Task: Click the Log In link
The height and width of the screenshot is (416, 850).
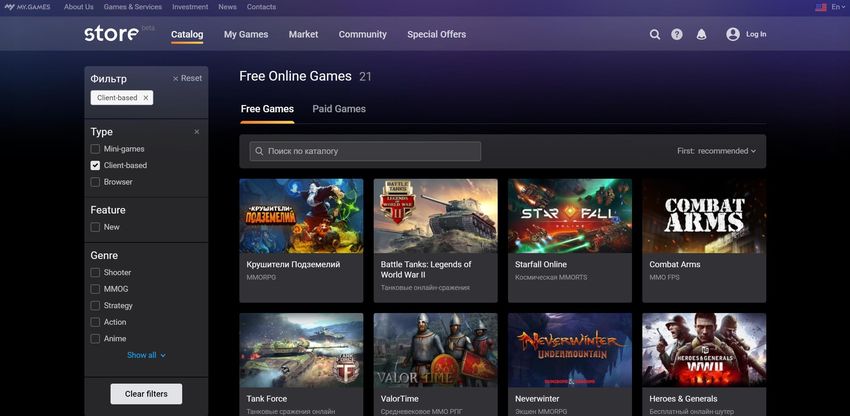Action: 756,34
